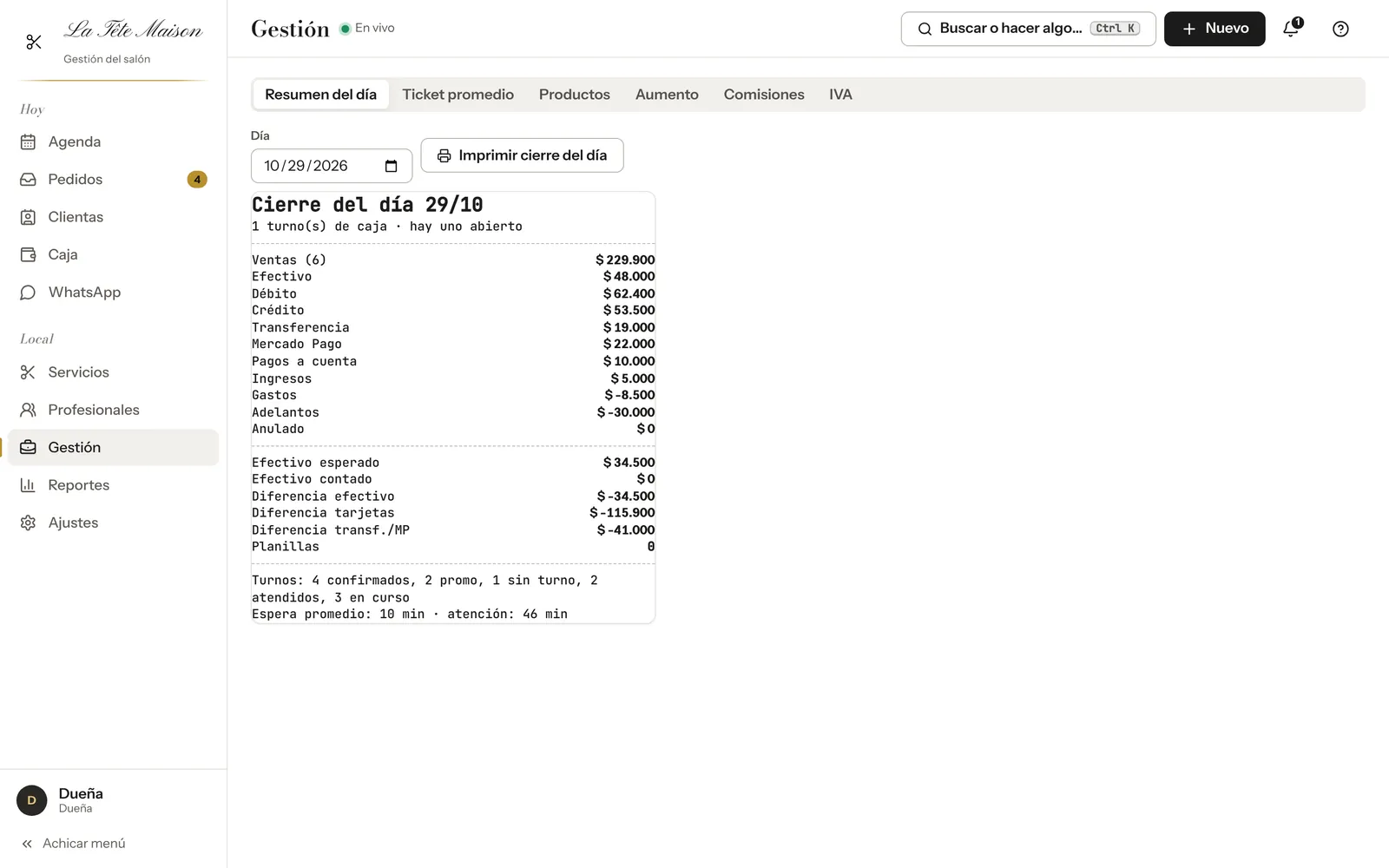This screenshot has width=1389, height=868.
Task: Click the Gestión page title
Action: click(290, 29)
